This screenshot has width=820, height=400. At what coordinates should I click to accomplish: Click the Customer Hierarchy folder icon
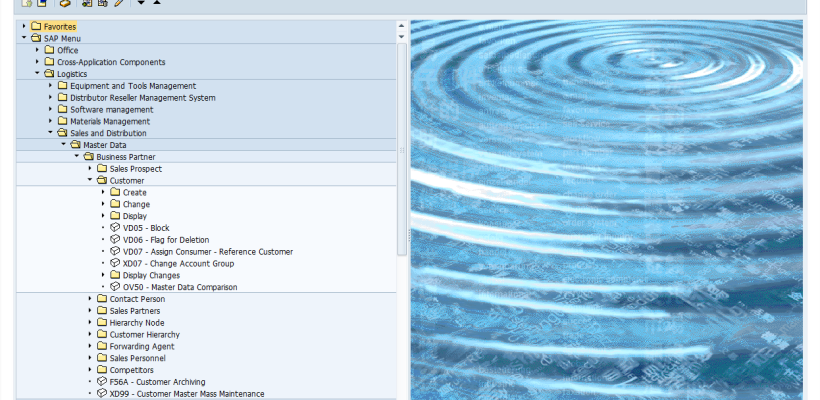[x=102, y=334]
